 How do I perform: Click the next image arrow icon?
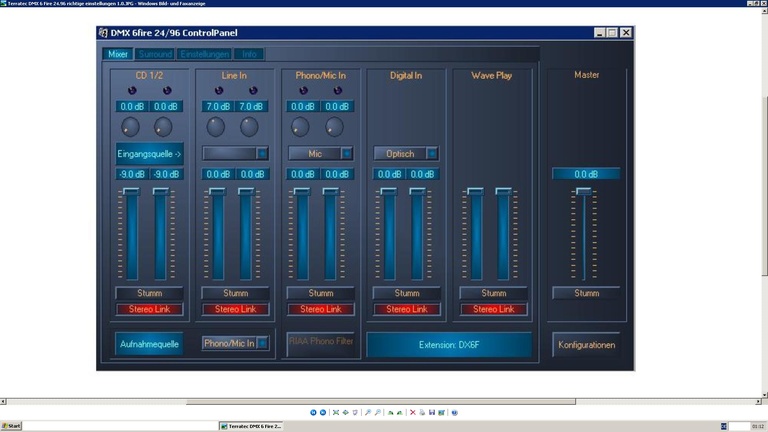click(x=322, y=412)
